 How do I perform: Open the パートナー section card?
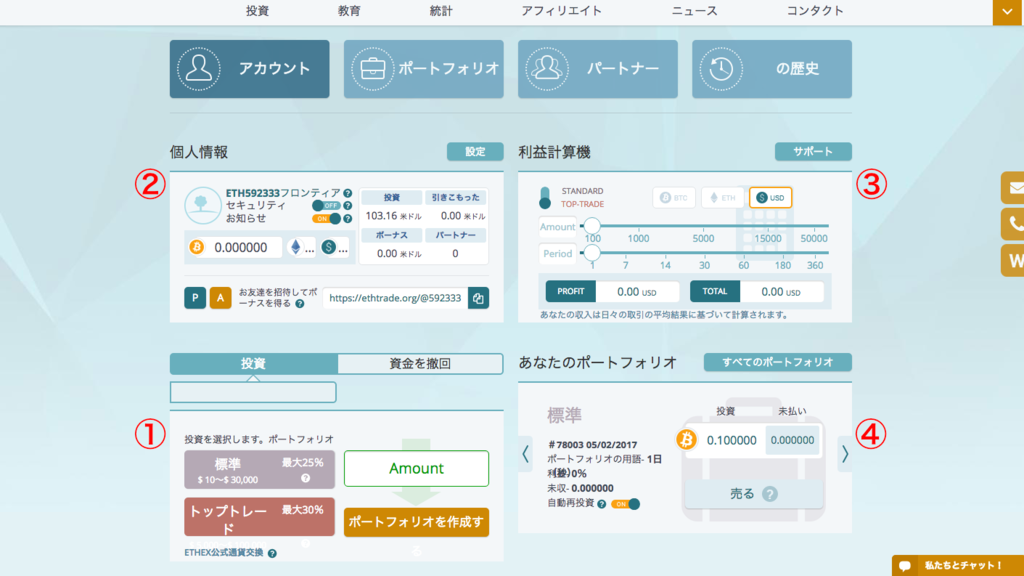pos(598,69)
